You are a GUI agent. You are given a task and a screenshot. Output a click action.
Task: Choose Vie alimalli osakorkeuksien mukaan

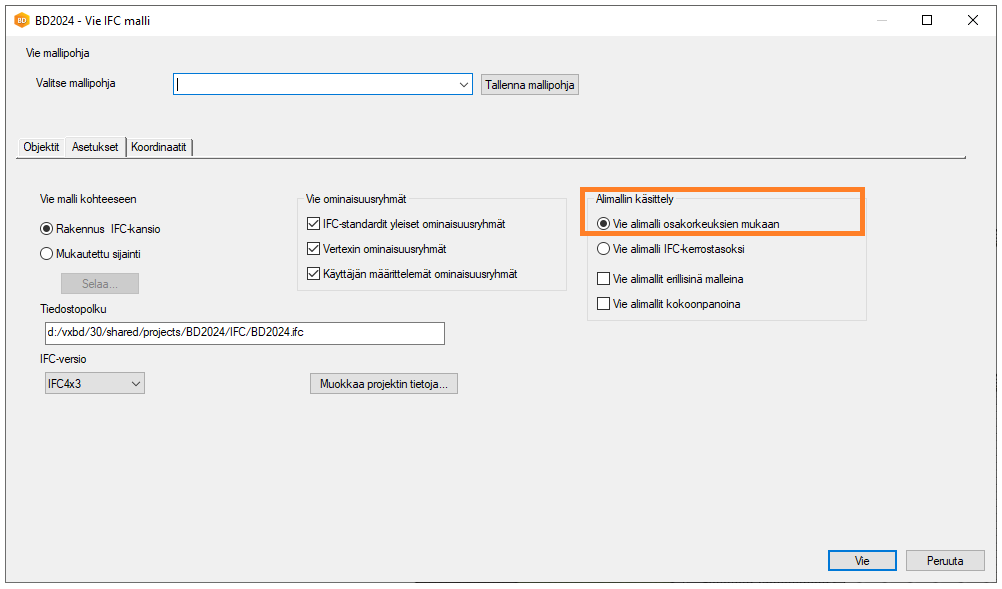[x=603, y=224]
